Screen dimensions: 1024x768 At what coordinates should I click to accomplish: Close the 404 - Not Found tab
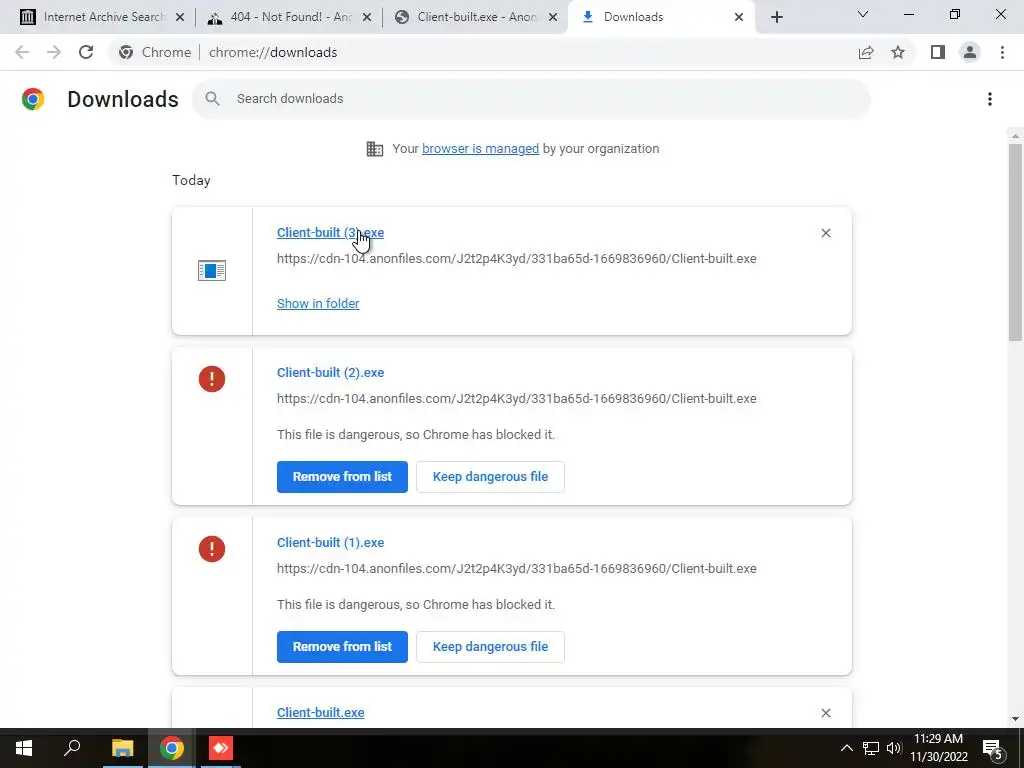pos(367,17)
